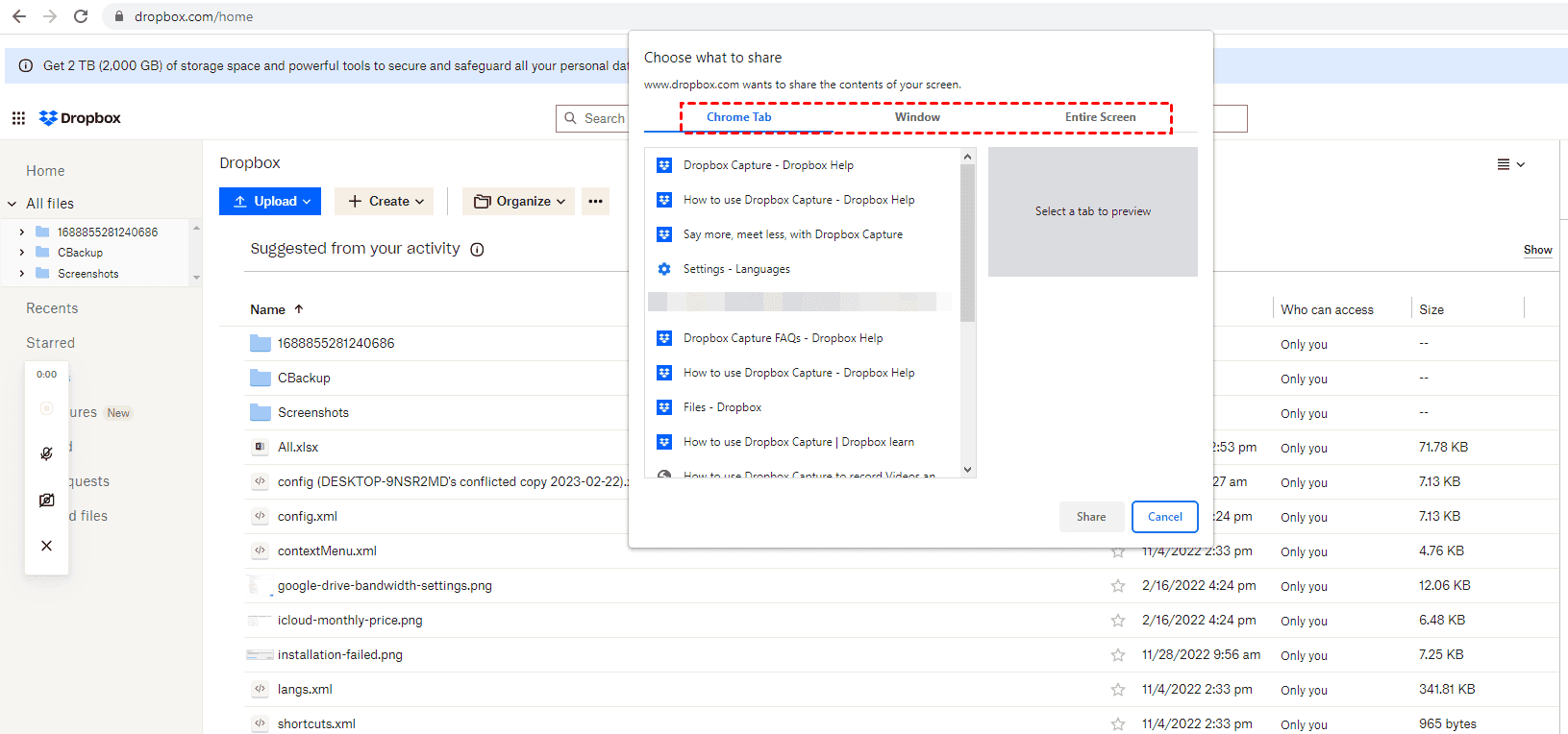
Task: Click the Dropbox favicon of Files - Dropbox tab
Action: tap(664, 407)
